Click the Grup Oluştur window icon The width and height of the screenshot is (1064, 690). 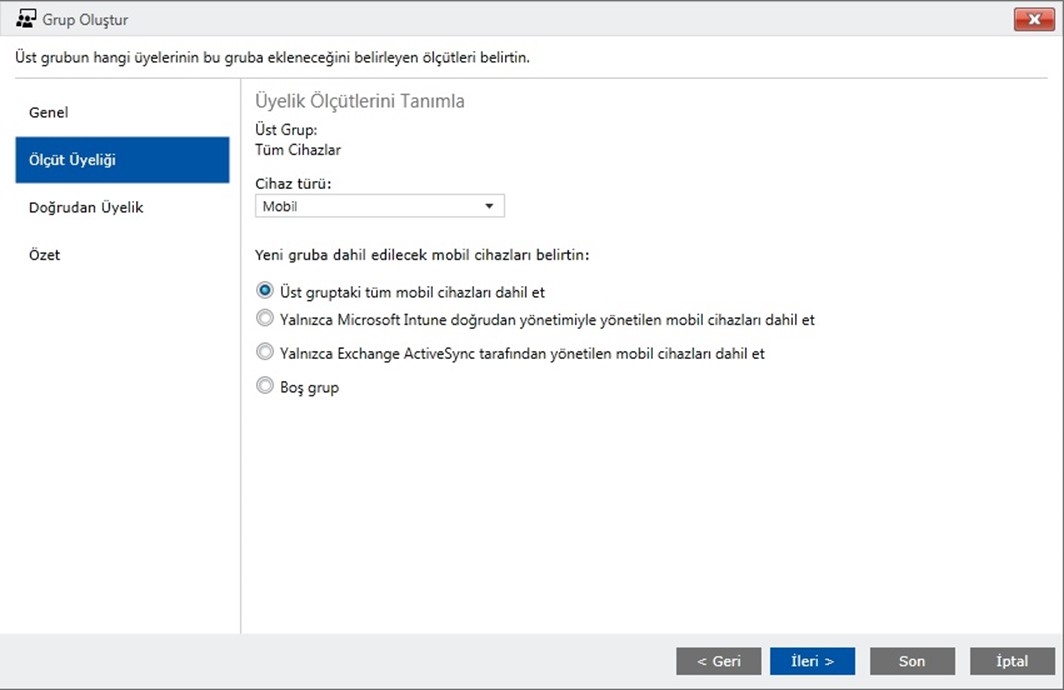(26, 19)
